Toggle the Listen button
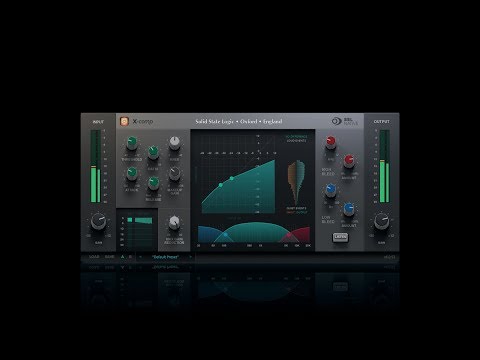Viewport: 480px width, 360px height. (340, 237)
